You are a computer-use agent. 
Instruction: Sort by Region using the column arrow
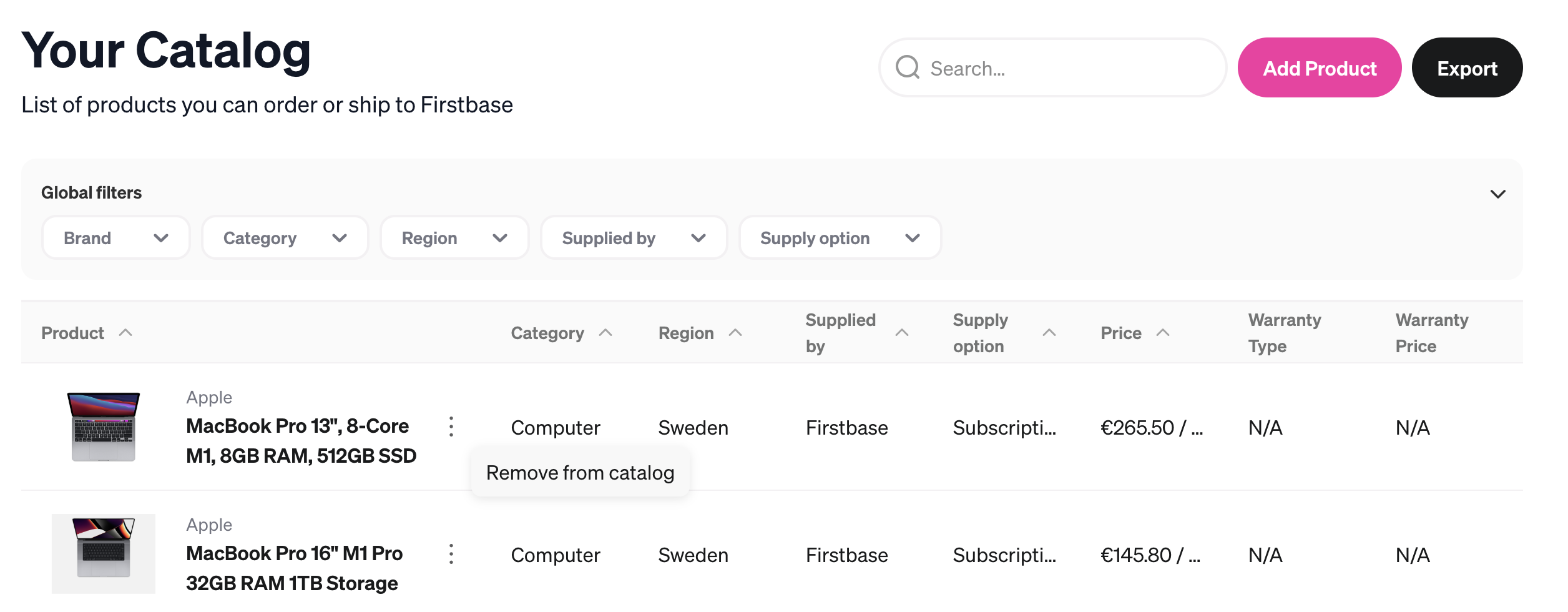click(x=735, y=333)
